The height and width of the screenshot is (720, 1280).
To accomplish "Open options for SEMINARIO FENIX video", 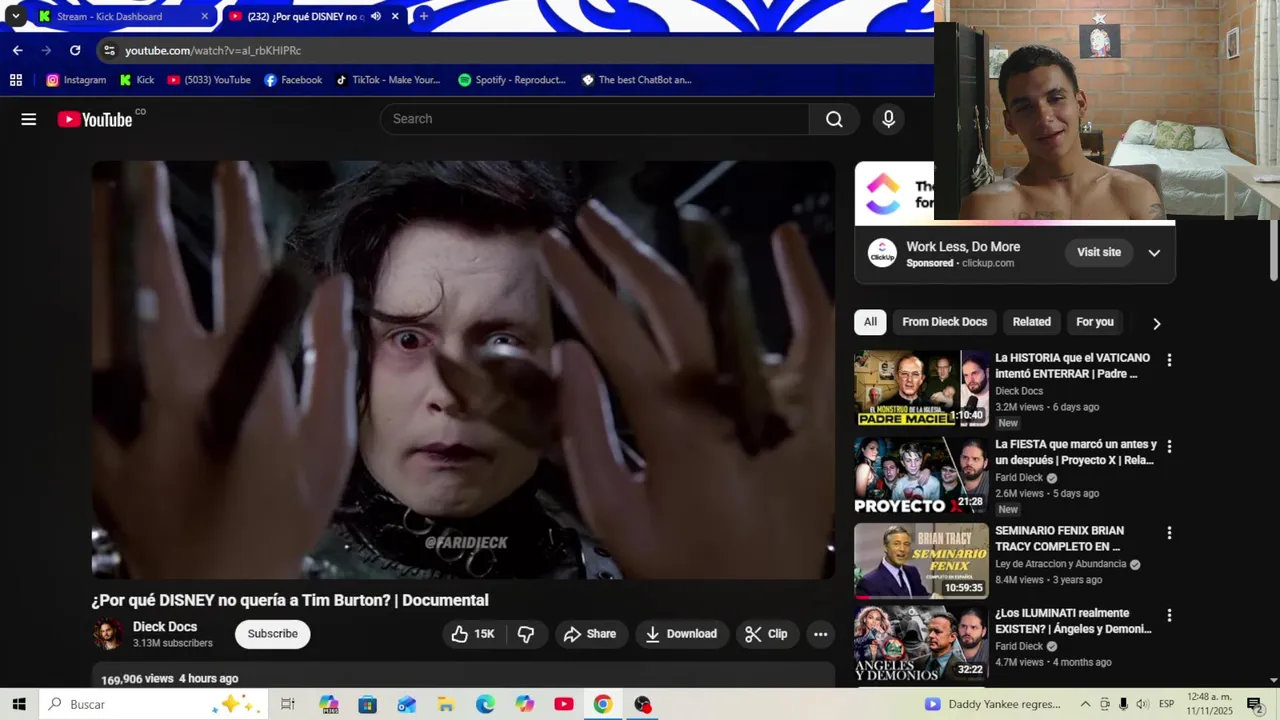I will (1169, 533).
